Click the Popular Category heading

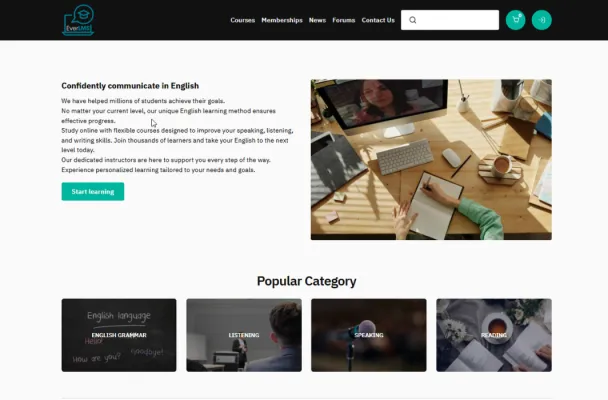306,281
